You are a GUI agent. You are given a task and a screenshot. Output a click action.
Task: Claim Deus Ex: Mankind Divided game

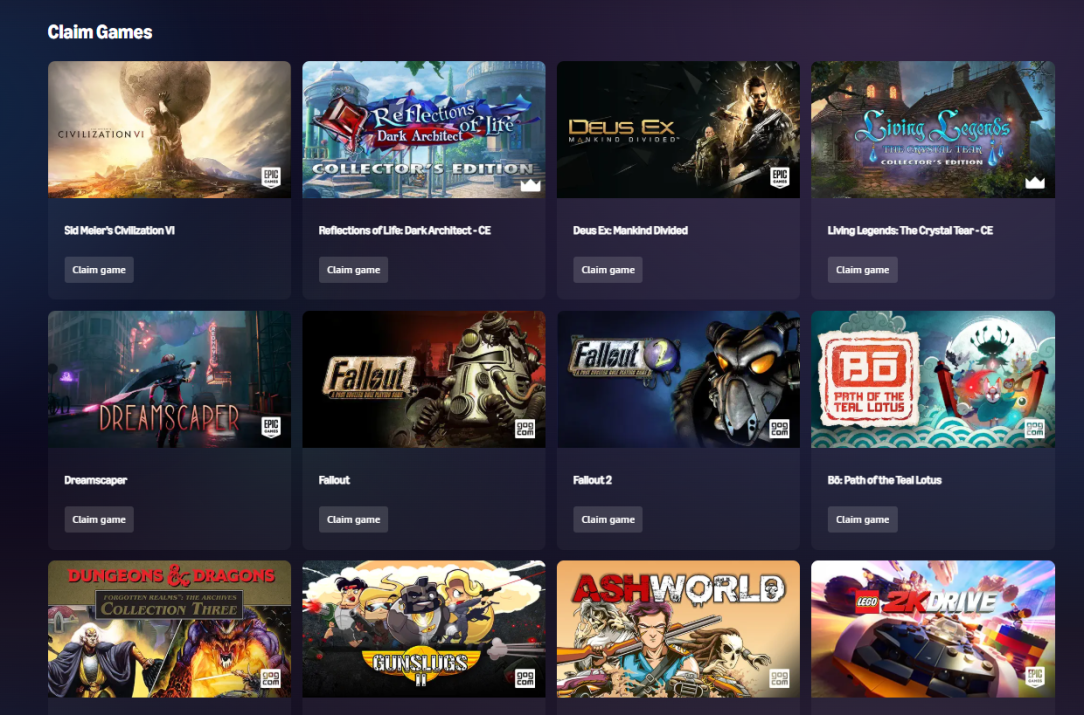(608, 270)
